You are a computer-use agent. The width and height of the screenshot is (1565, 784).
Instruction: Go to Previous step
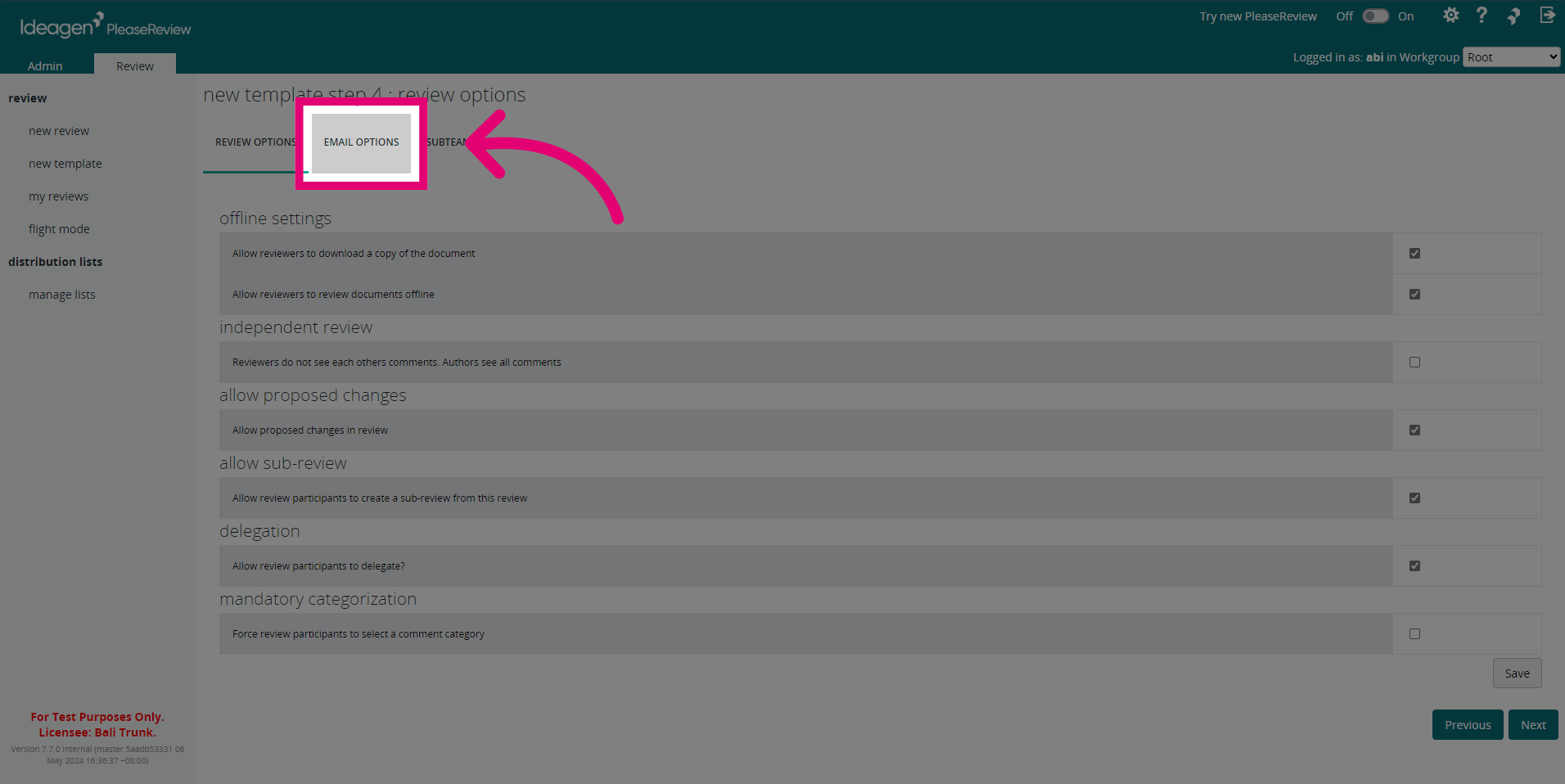[x=1468, y=725]
